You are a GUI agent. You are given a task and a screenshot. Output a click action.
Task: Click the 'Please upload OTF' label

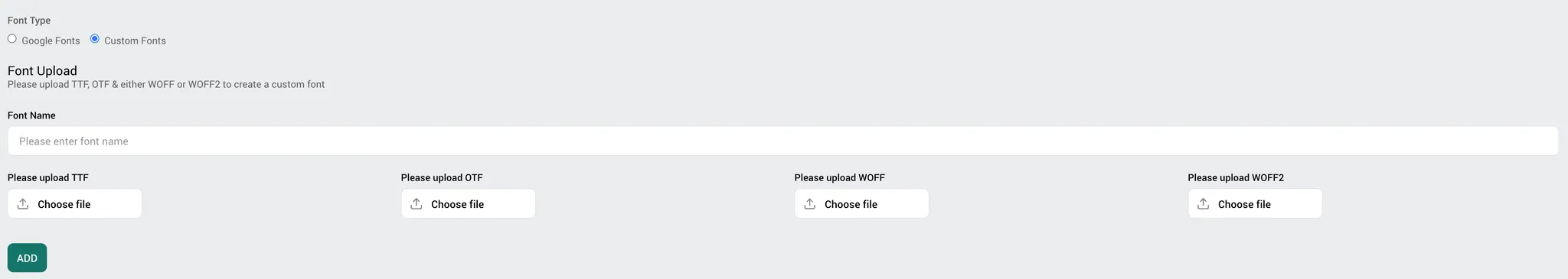point(442,177)
